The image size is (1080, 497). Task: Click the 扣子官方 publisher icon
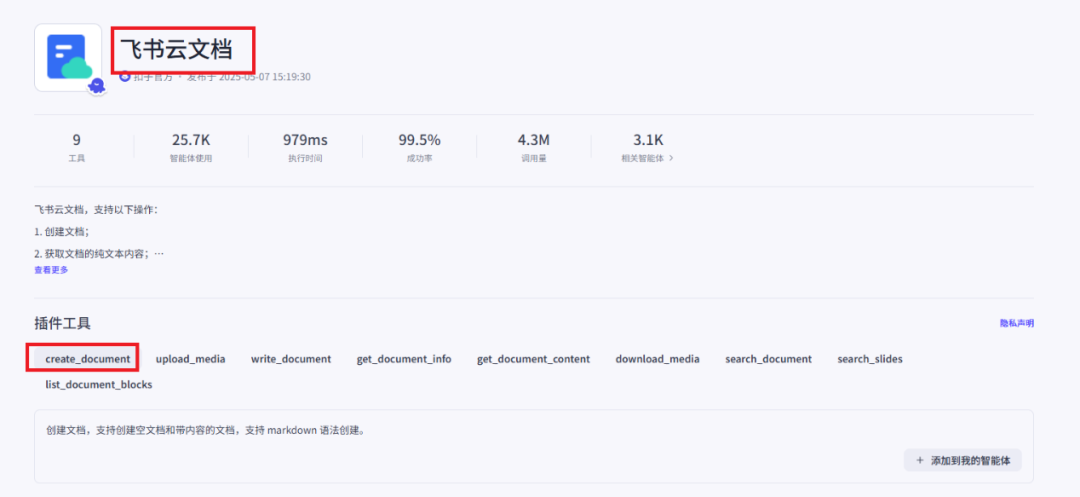[125, 76]
